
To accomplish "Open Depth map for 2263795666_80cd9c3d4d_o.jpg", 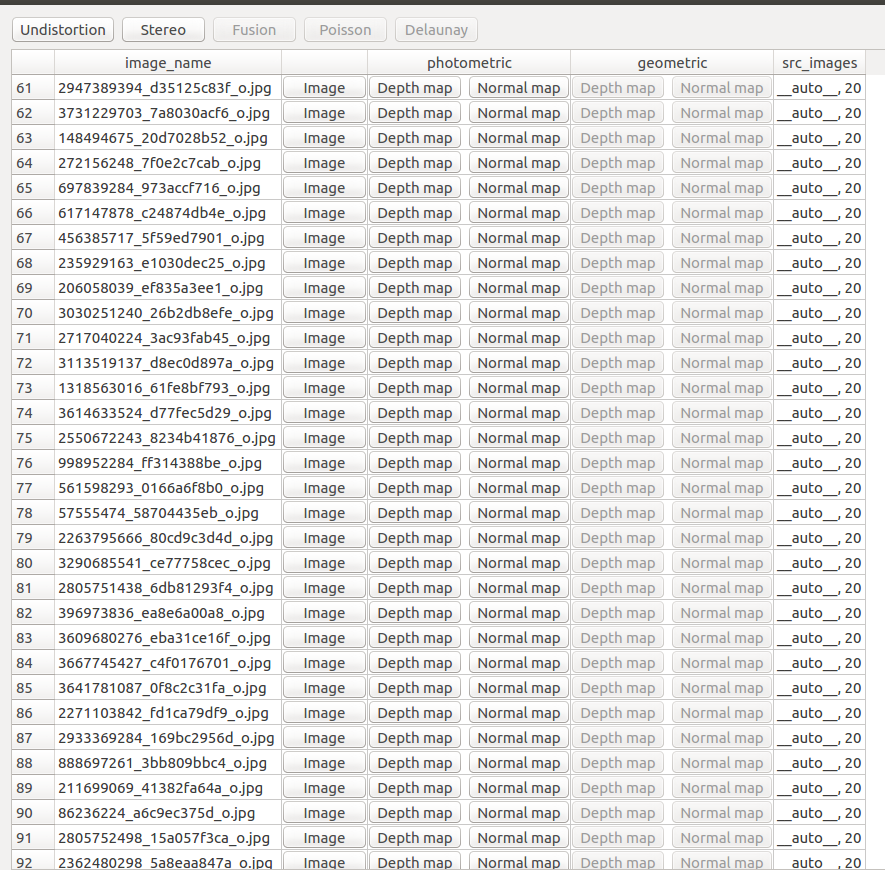I will 415,537.
